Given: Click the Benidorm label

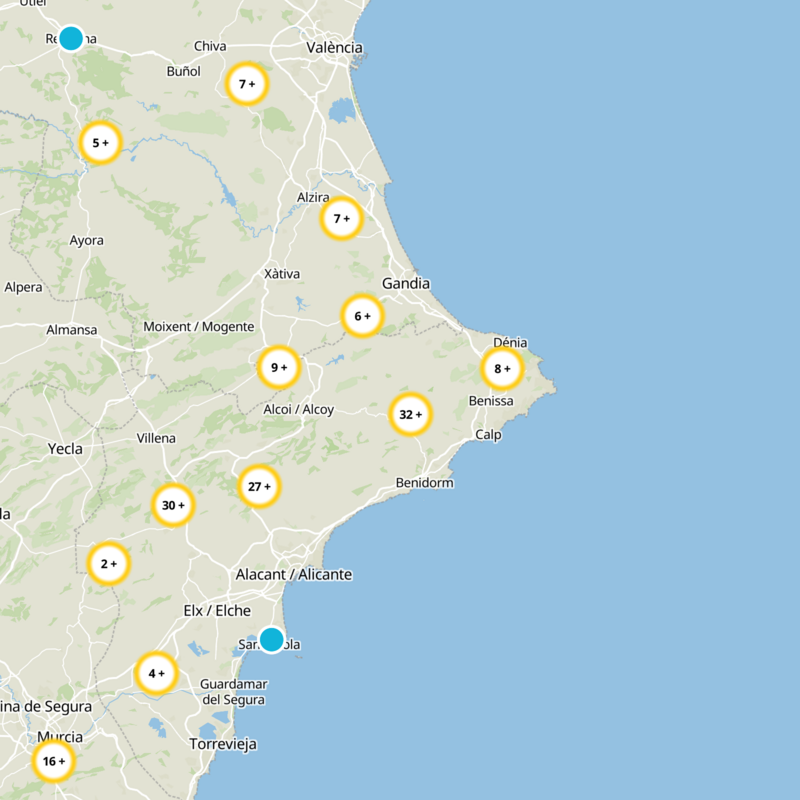Looking at the screenshot, I should click(x=424, y=482).
